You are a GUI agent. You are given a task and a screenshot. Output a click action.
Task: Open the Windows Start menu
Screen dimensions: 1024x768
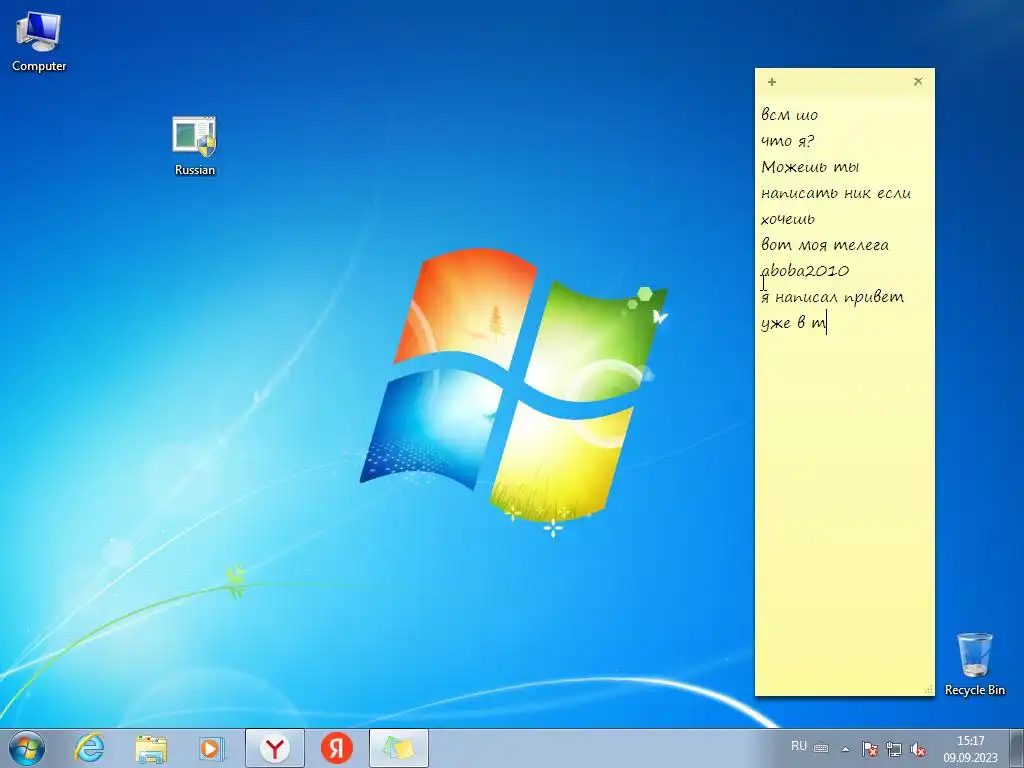(x=27, y=748)
